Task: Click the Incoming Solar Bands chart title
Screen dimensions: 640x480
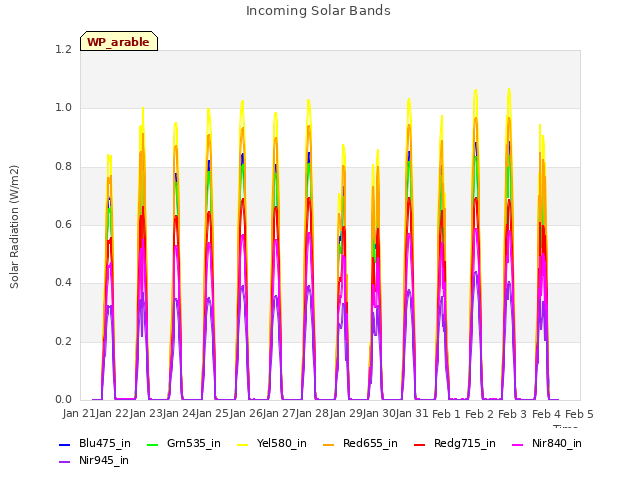Action: 318,11
